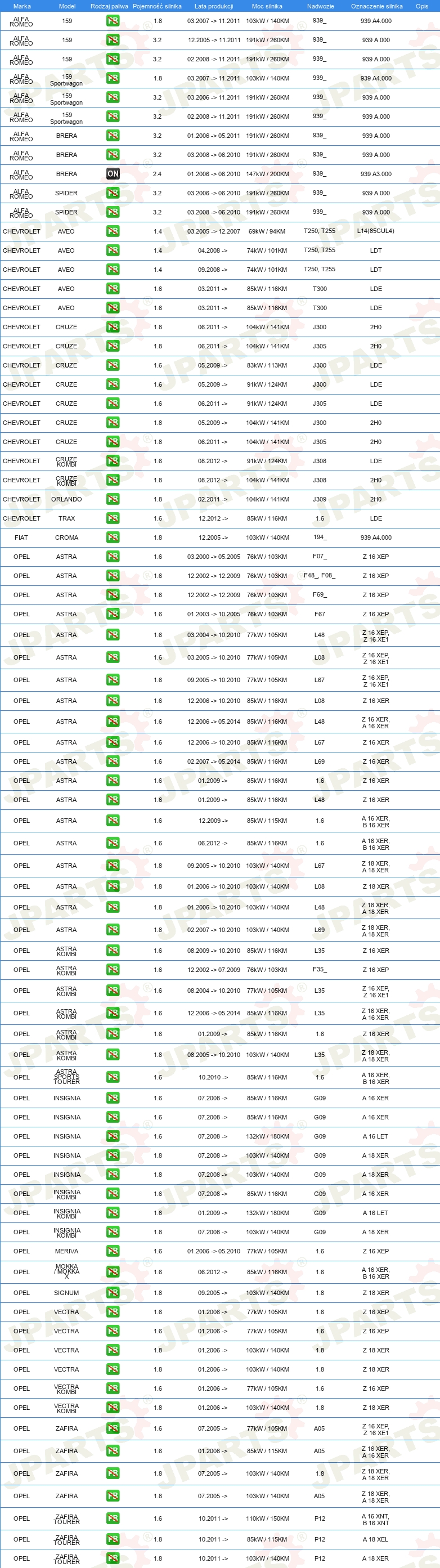Click the 'Oznaczenie silnika' column header
Viewport: 440px width, 1568px height.
(x=377, y=6)
